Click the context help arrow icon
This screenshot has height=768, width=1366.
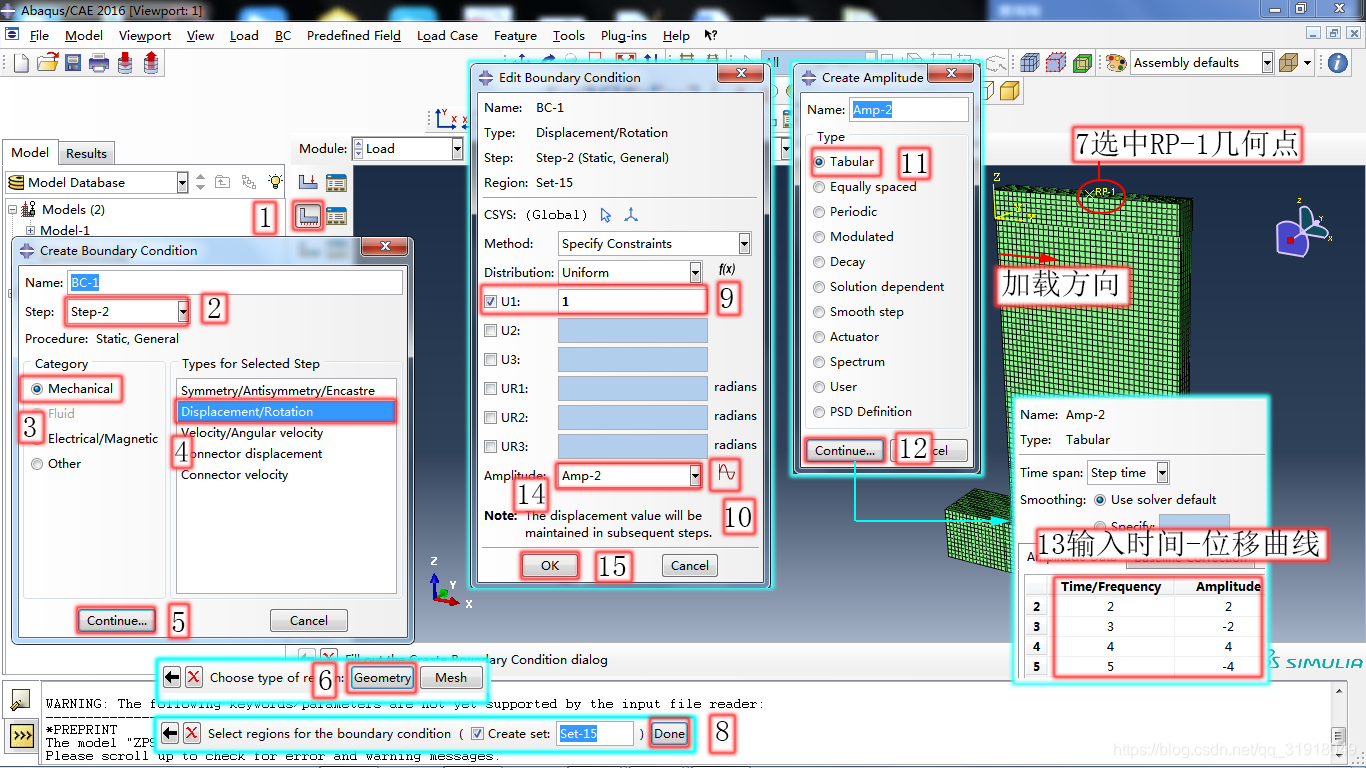[x=711, y=35]
